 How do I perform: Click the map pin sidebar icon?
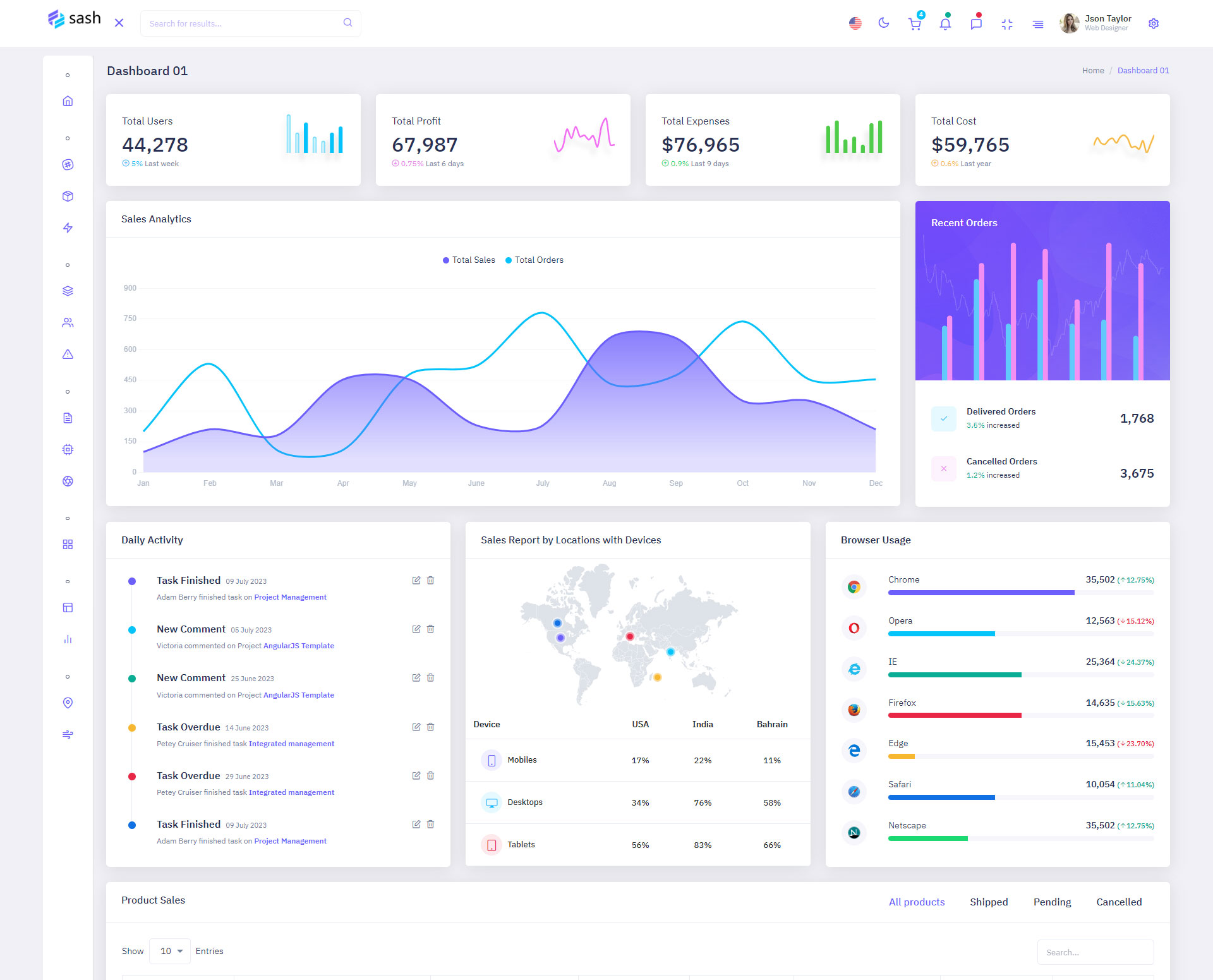click(68, 703)
